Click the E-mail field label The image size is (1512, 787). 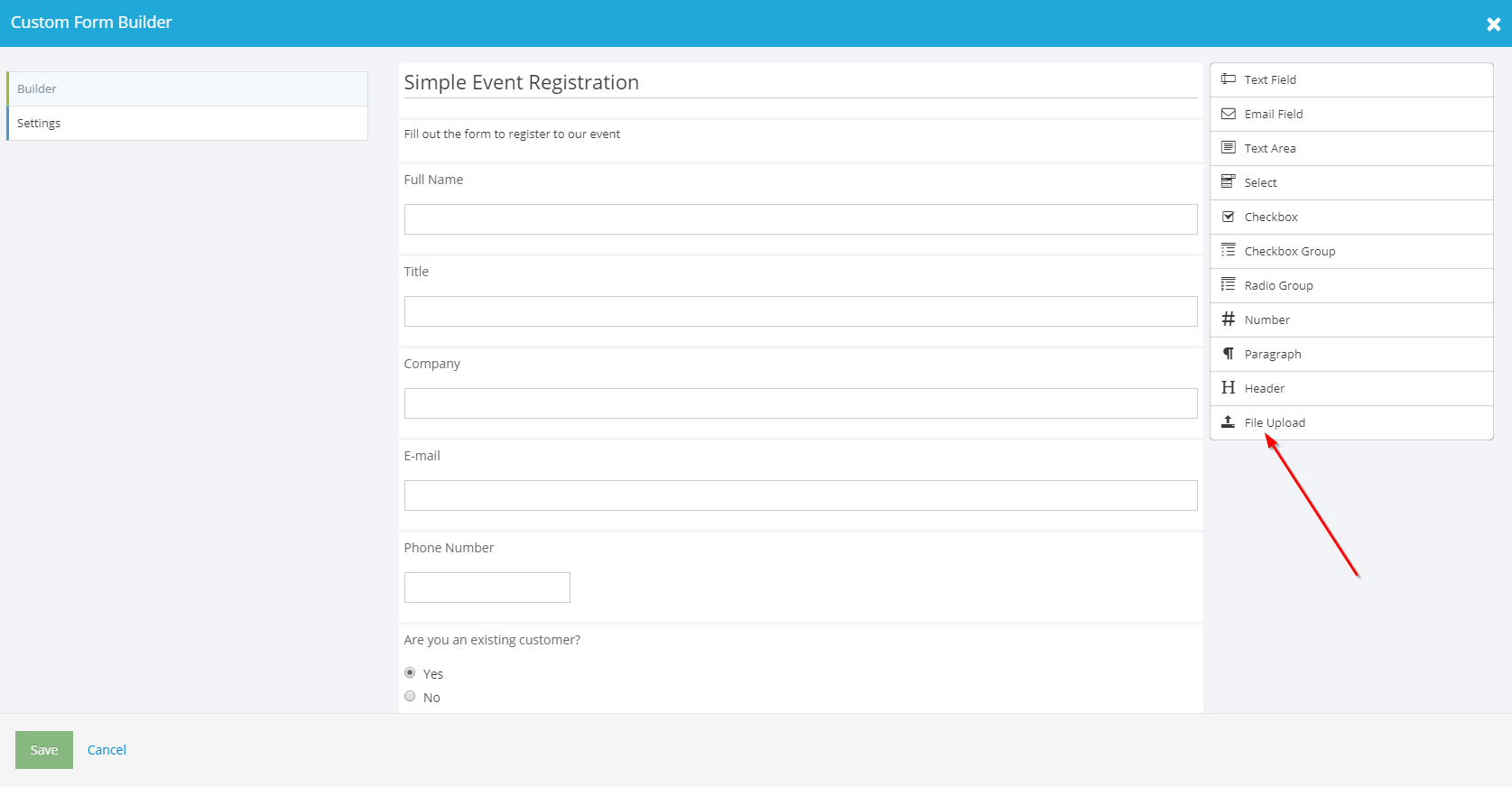(x=422, y=456)
